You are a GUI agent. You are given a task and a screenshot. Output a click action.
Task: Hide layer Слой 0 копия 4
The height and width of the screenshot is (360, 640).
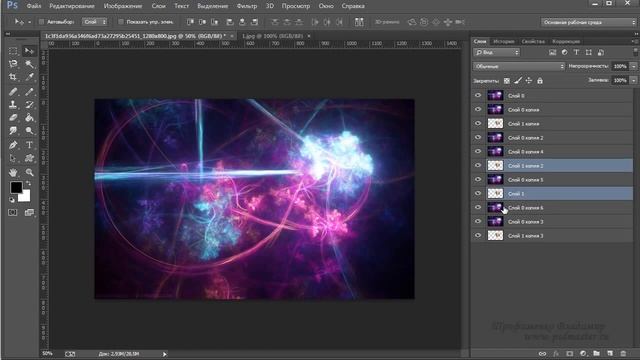pos(478,151)
